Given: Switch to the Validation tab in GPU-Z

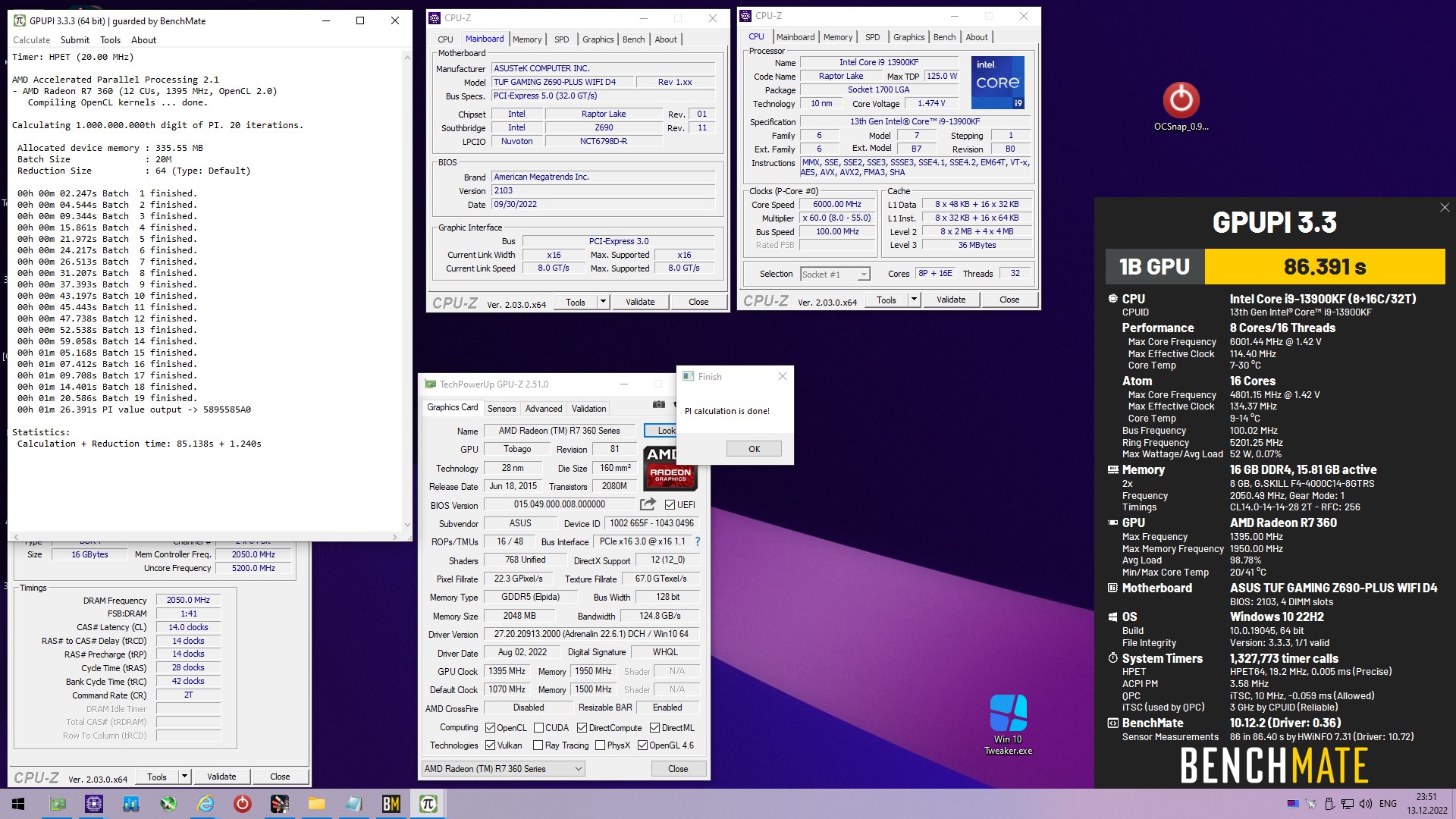Looking at the screenshot, I should (x=588, y=408).
